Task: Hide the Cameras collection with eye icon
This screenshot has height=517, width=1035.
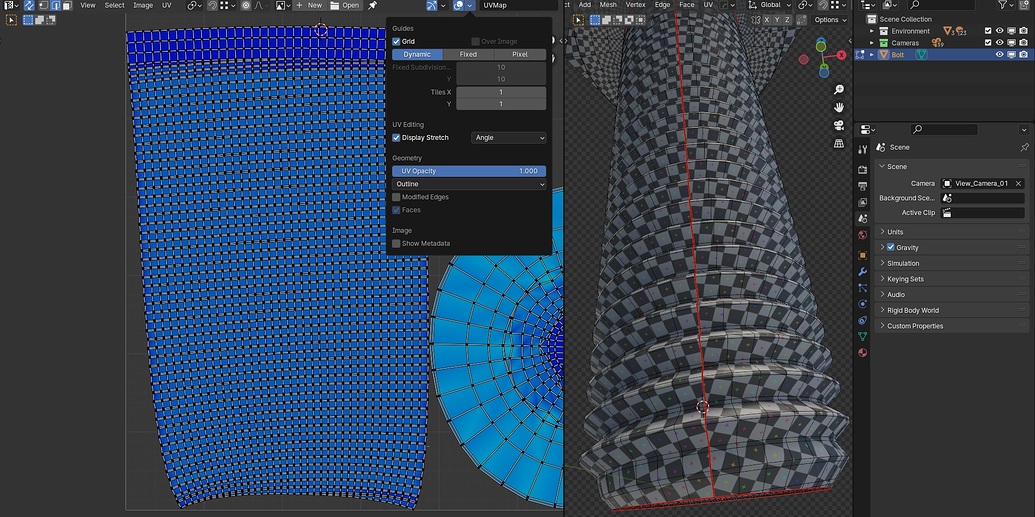Action: (x=1000, y=43)
